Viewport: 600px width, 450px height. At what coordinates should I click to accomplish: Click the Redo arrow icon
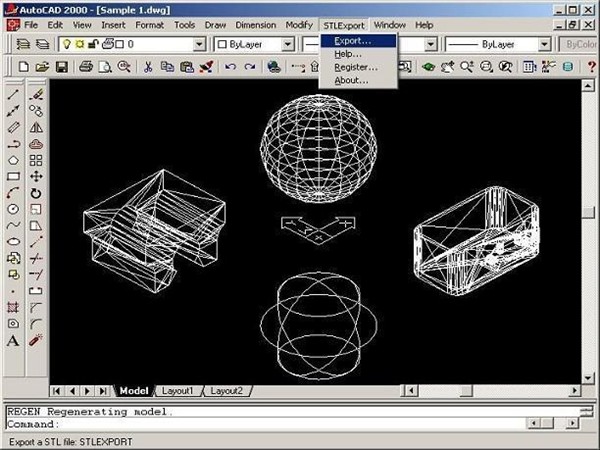coord(250,67)
